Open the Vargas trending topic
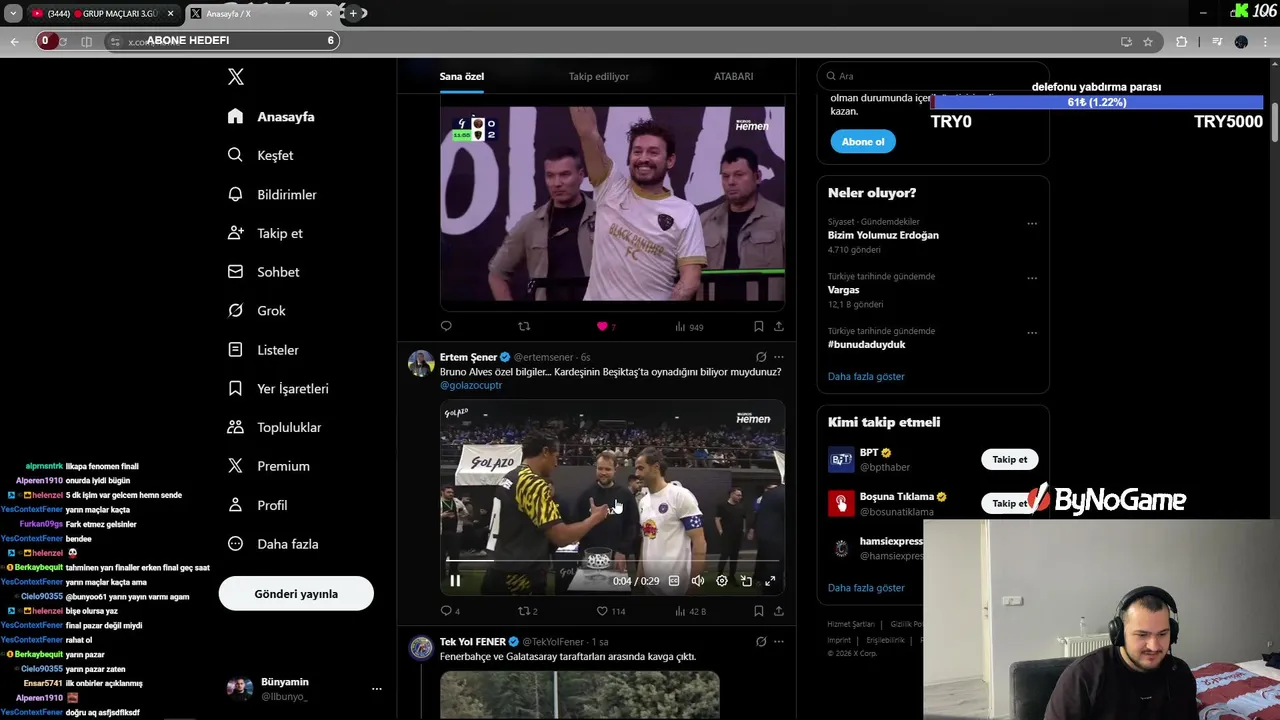 [x=843, y=290]
